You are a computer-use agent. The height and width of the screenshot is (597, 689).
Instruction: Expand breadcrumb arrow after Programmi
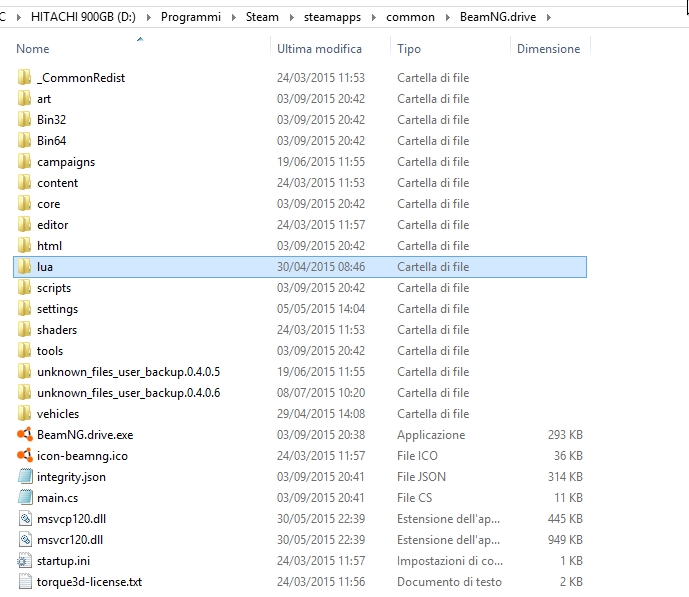[x=233, y=18]
